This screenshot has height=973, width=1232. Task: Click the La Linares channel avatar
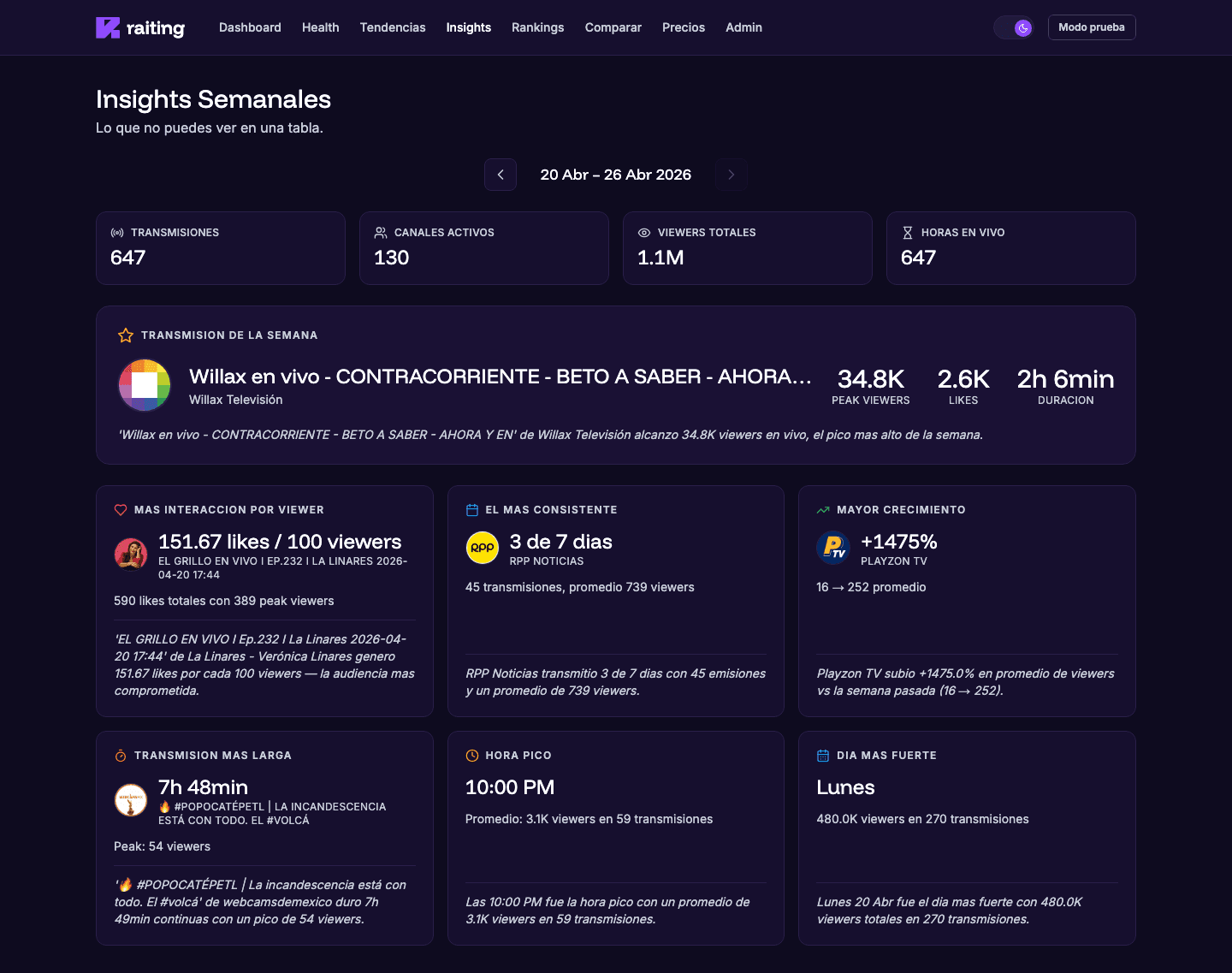[x=131, y=554]
